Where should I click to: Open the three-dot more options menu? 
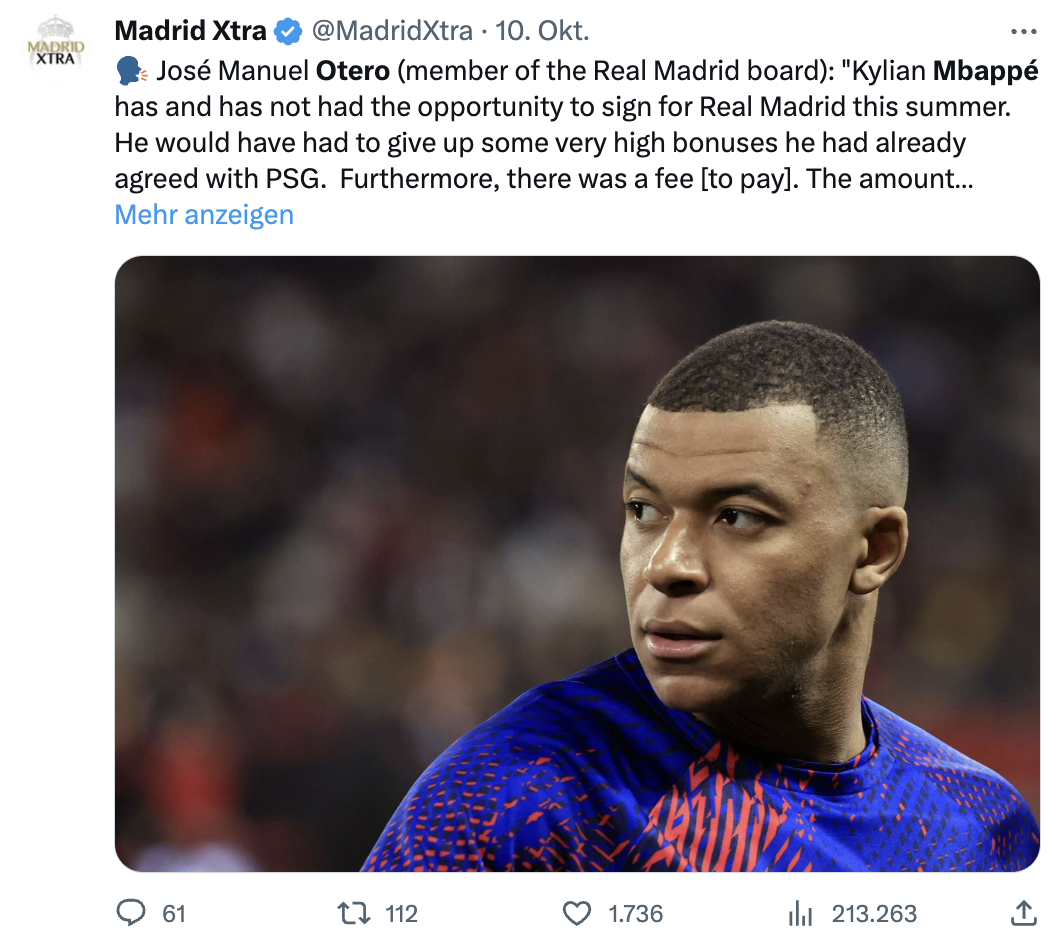click(1024, 32)
